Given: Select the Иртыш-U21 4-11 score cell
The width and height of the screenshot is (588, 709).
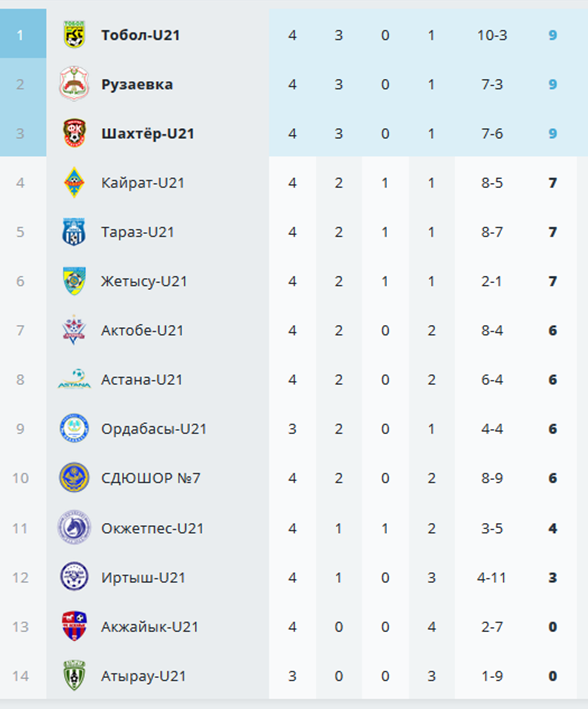Looking at the screenshot, I should pyautogui.click(x=492, y=577).
